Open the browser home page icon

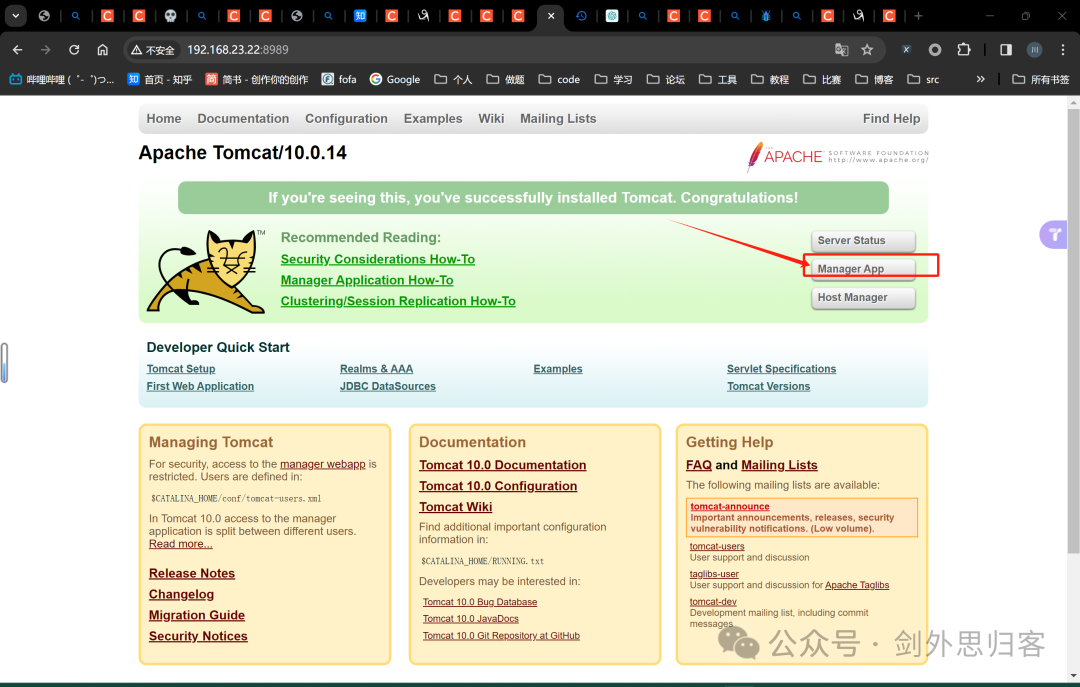103,50
